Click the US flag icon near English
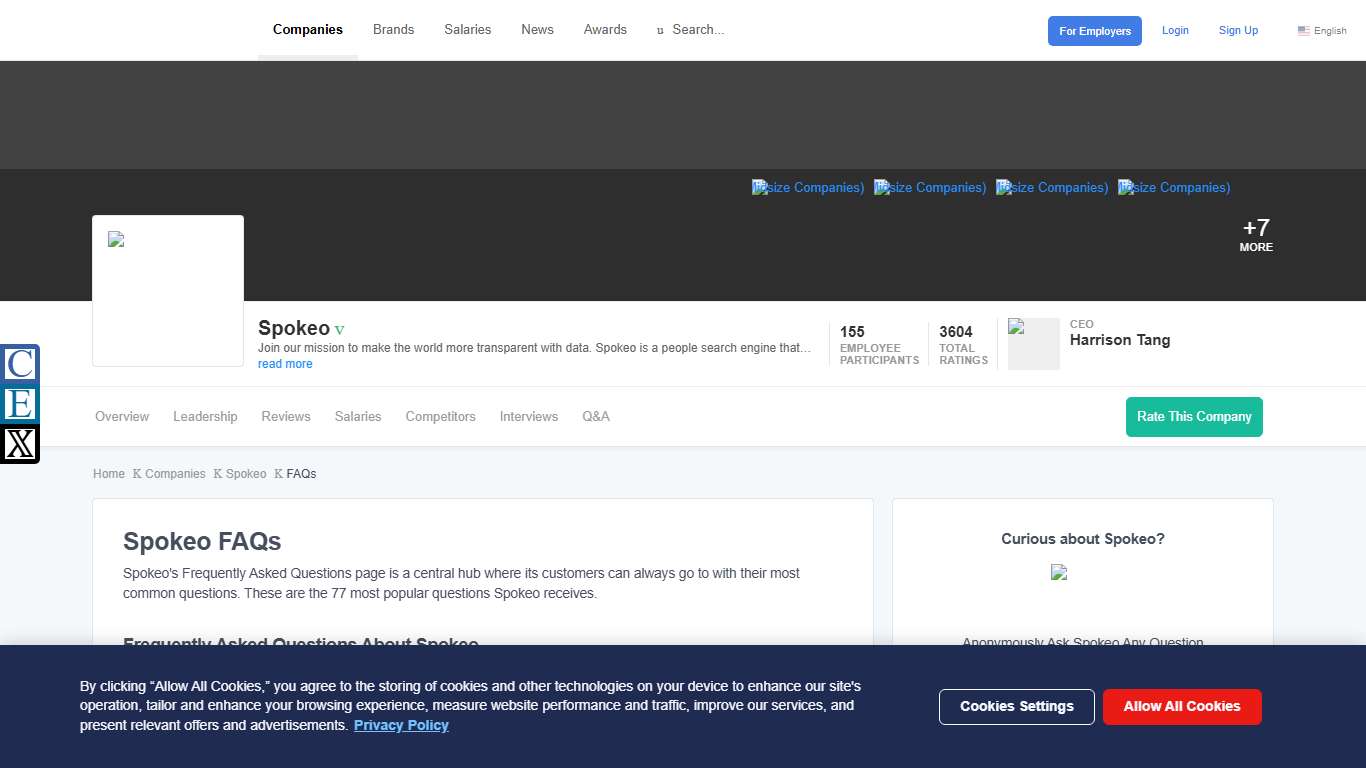1366x768 pixels. [1302, 30]
